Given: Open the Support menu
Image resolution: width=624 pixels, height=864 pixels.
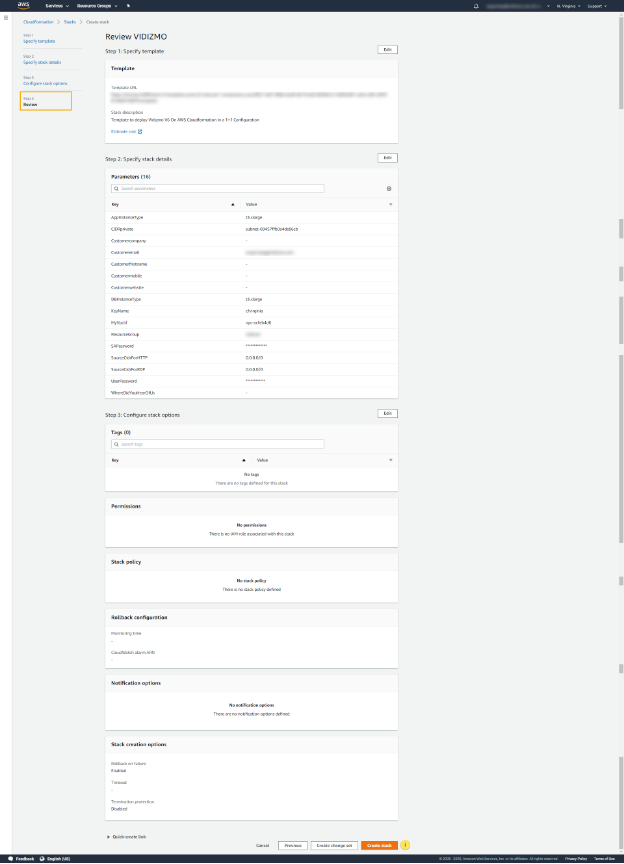Looking at the screenshot, I should [x=596, y=6].
